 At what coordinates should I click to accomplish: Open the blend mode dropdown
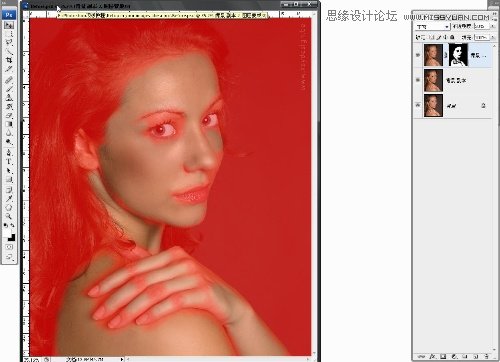click(x=433, y=26)
